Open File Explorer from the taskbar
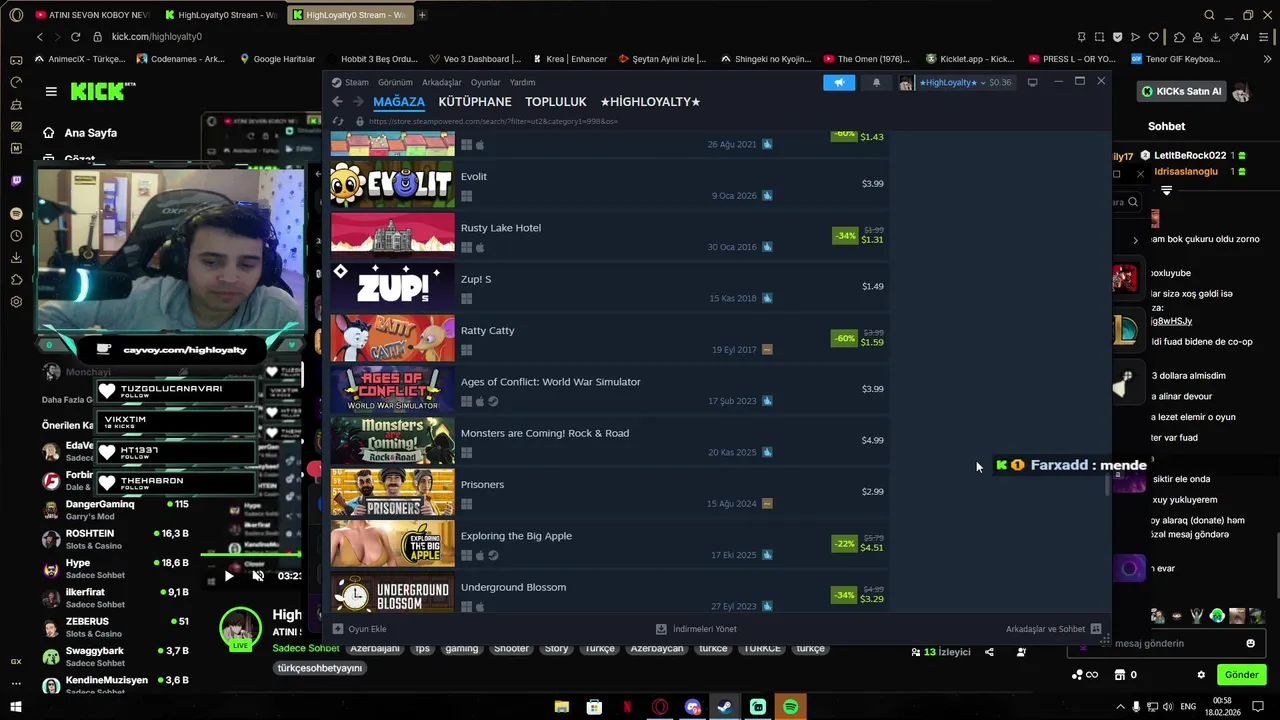The width and height of the screenshot is (1280, 720). [562, 707]
